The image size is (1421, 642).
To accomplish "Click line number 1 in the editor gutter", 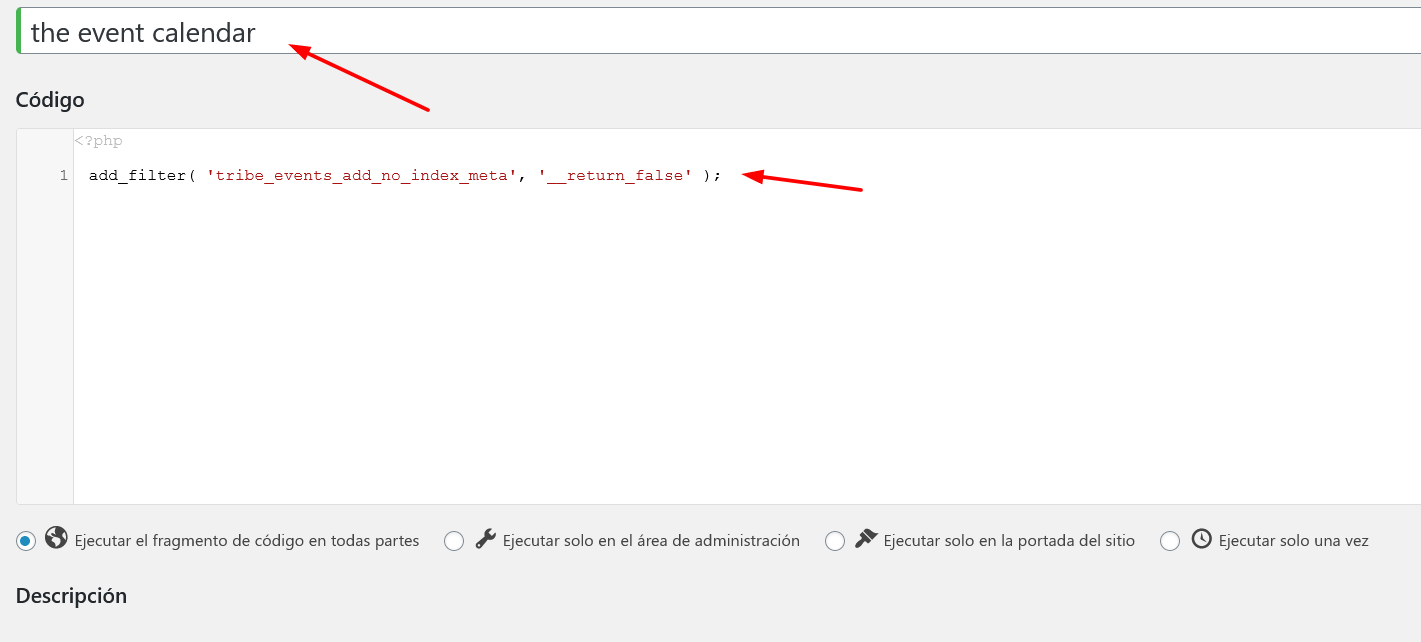I will tap(63, 176).
